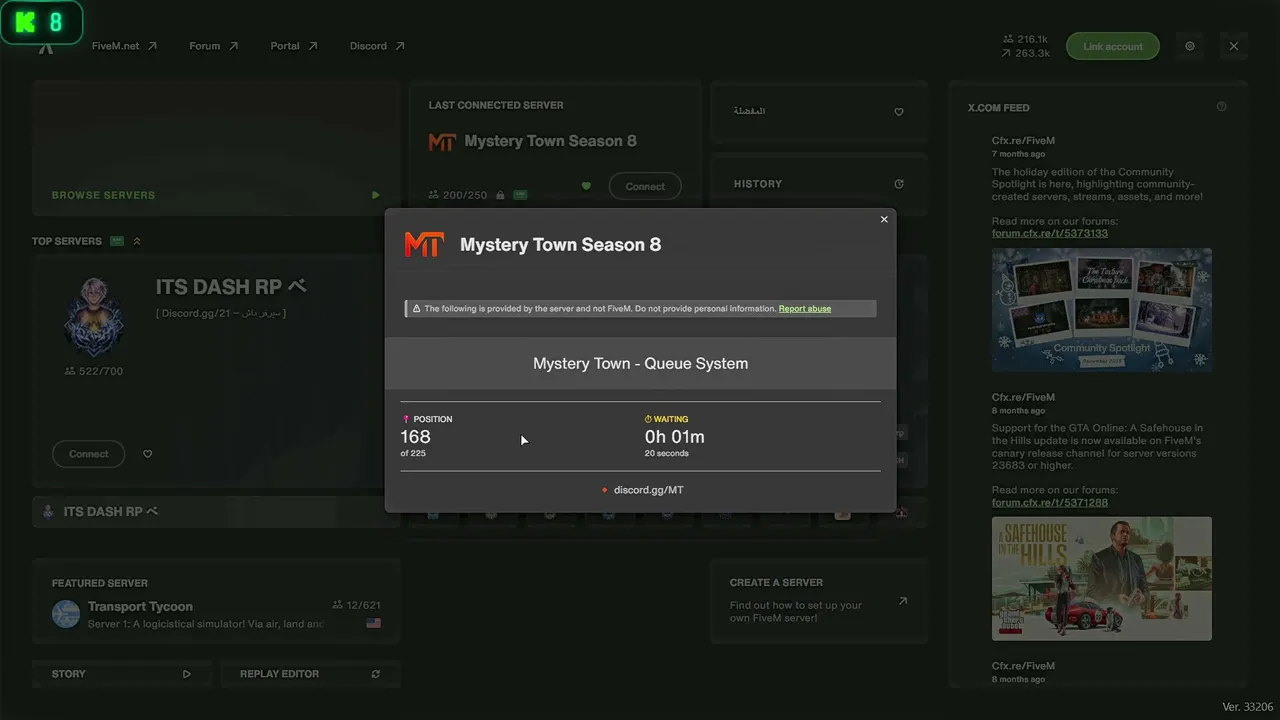1280x720 pixels.
Task: Connect to last server Mystery Town
Action: coord(645,186)
